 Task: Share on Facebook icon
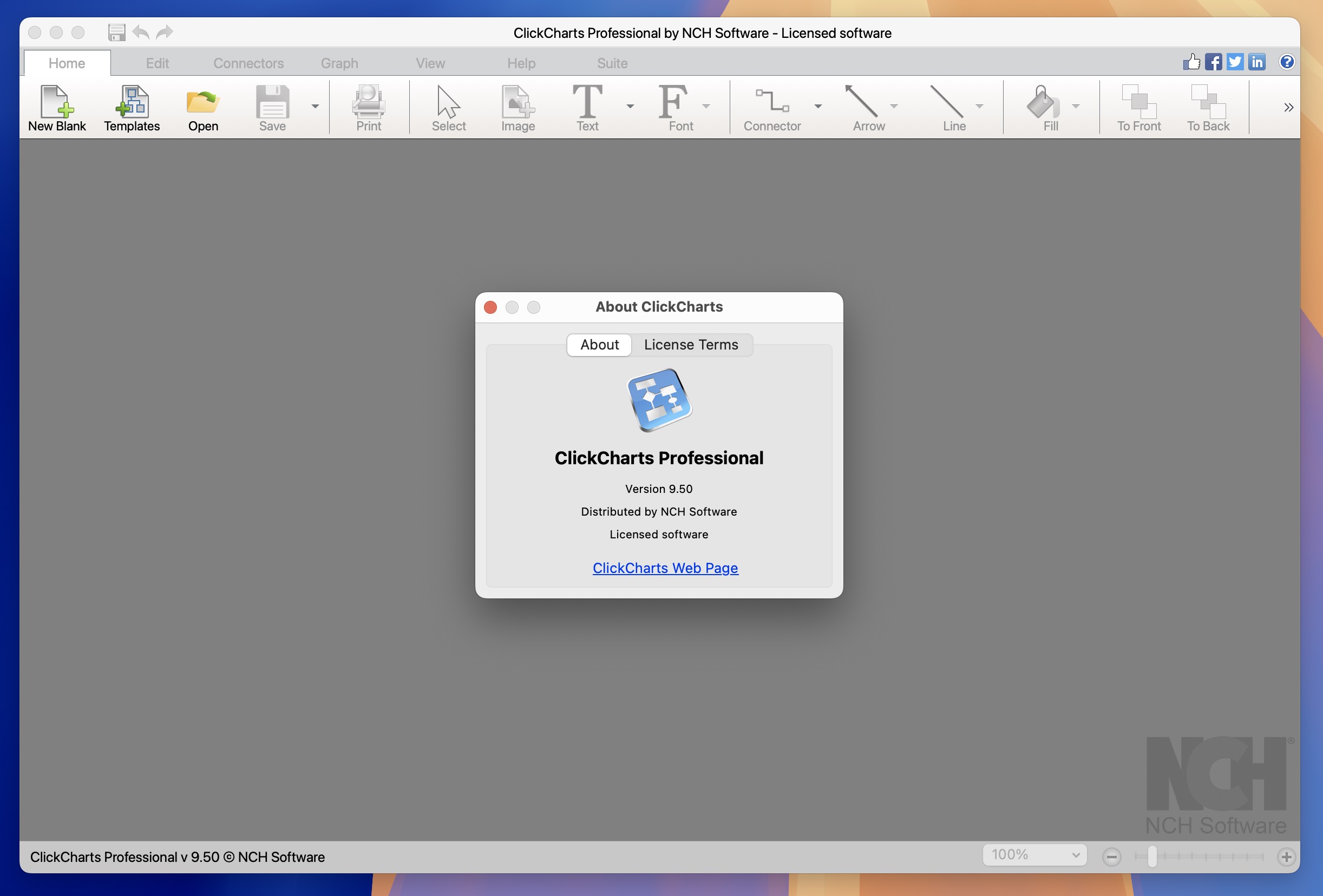click(x=1213, y=62)
